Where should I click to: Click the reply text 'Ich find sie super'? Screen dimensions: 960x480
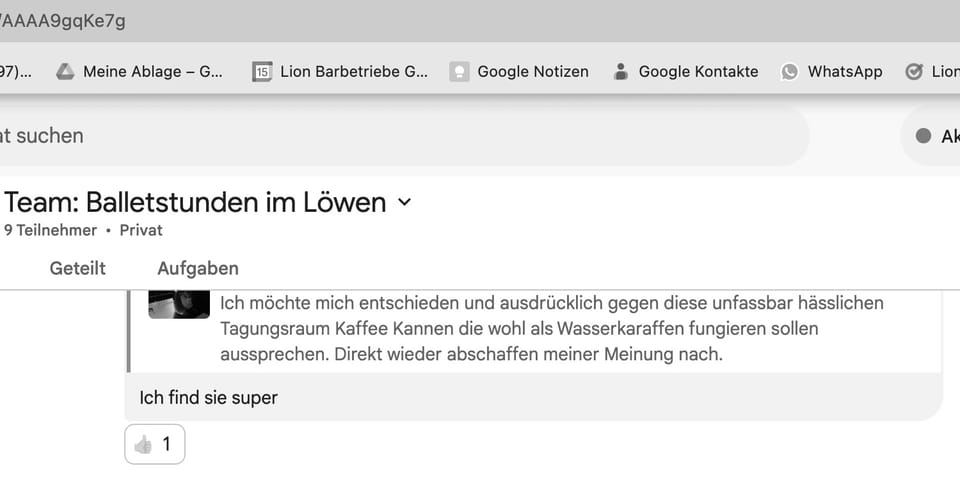point(208,398)
